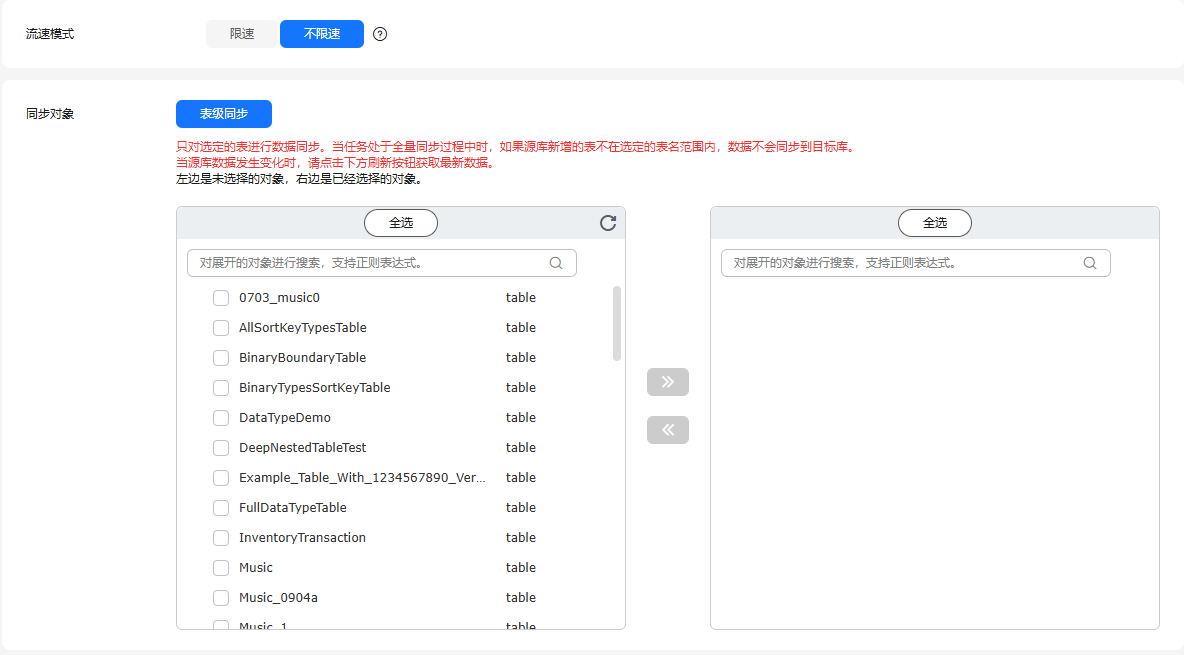The image size is (1184, 655).
Task: Check the 0703_music0 table checkbox
Action: click(x=220, y=298)
